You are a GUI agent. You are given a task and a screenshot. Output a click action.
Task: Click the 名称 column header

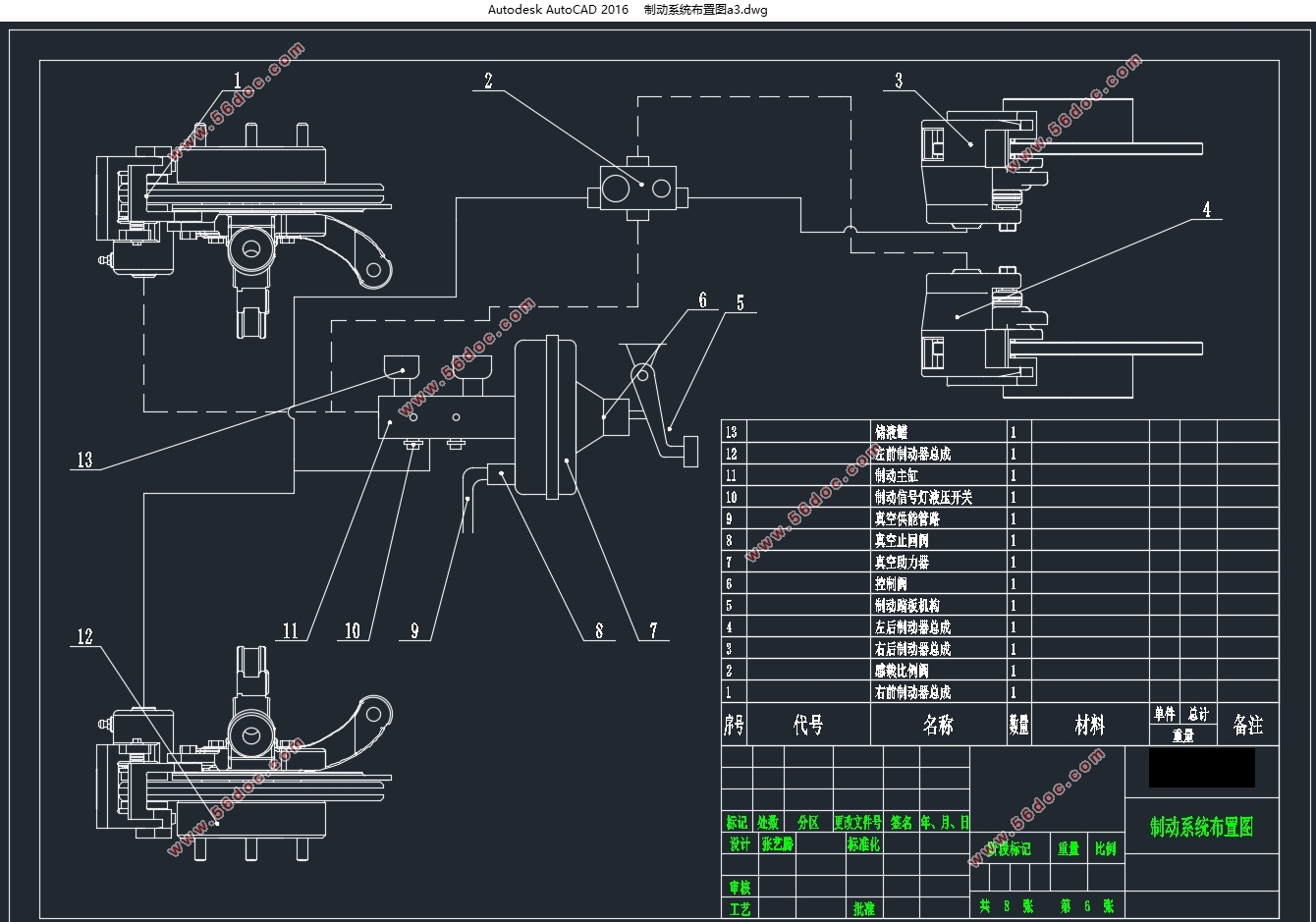(938, 725)
